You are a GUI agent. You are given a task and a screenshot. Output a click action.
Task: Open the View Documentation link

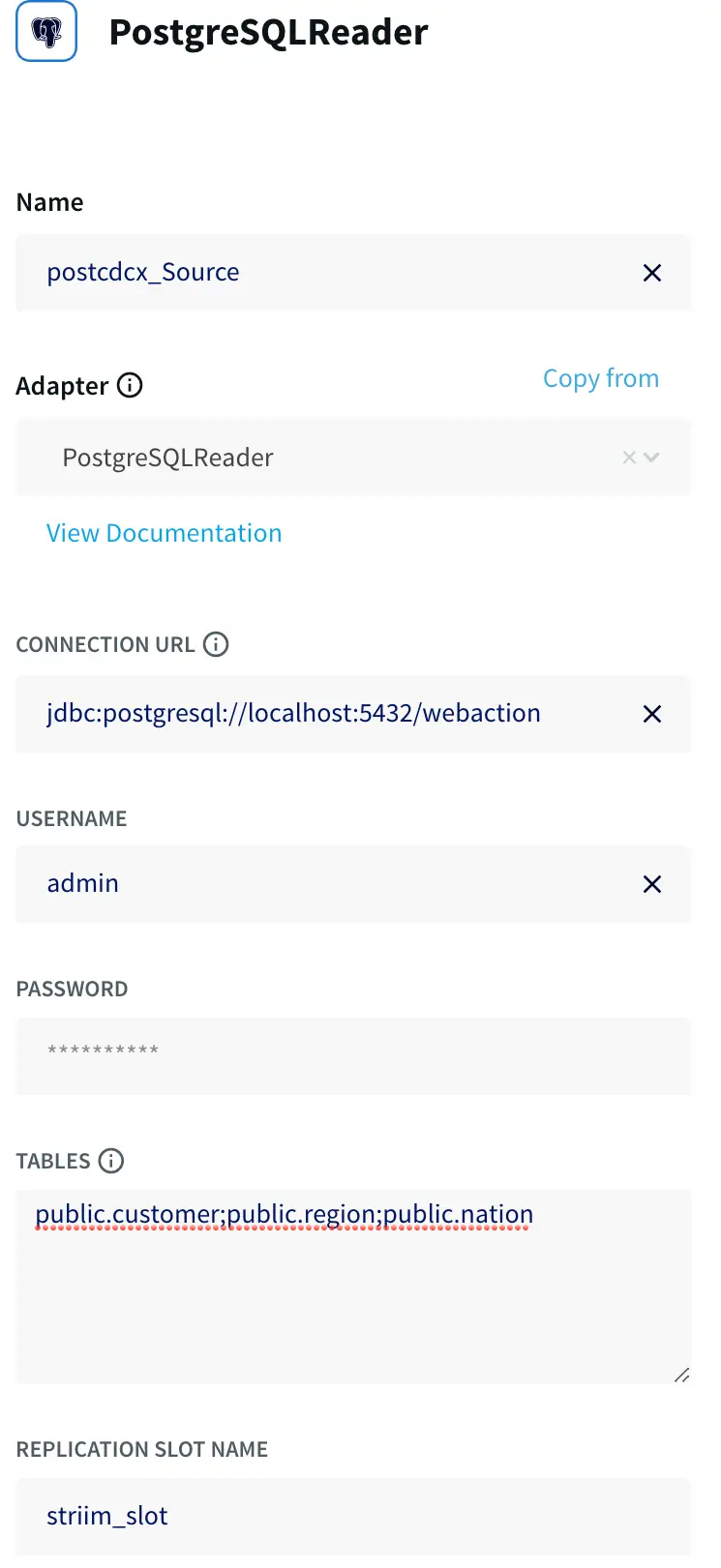click(164, 533)
